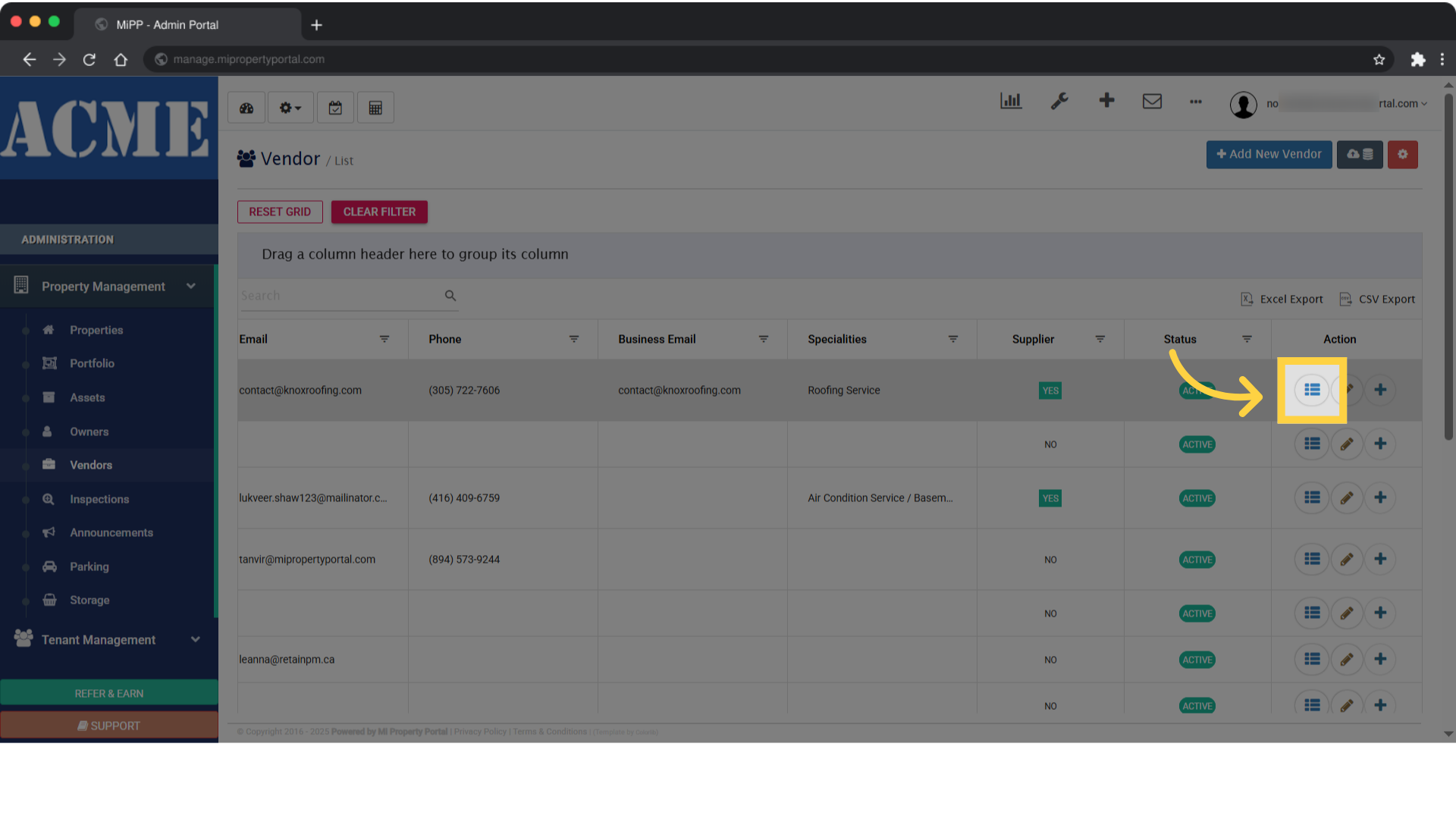1456x819 pixels.
Task: Select Announcements in the sidebar menu
Action: click(111, 532)
